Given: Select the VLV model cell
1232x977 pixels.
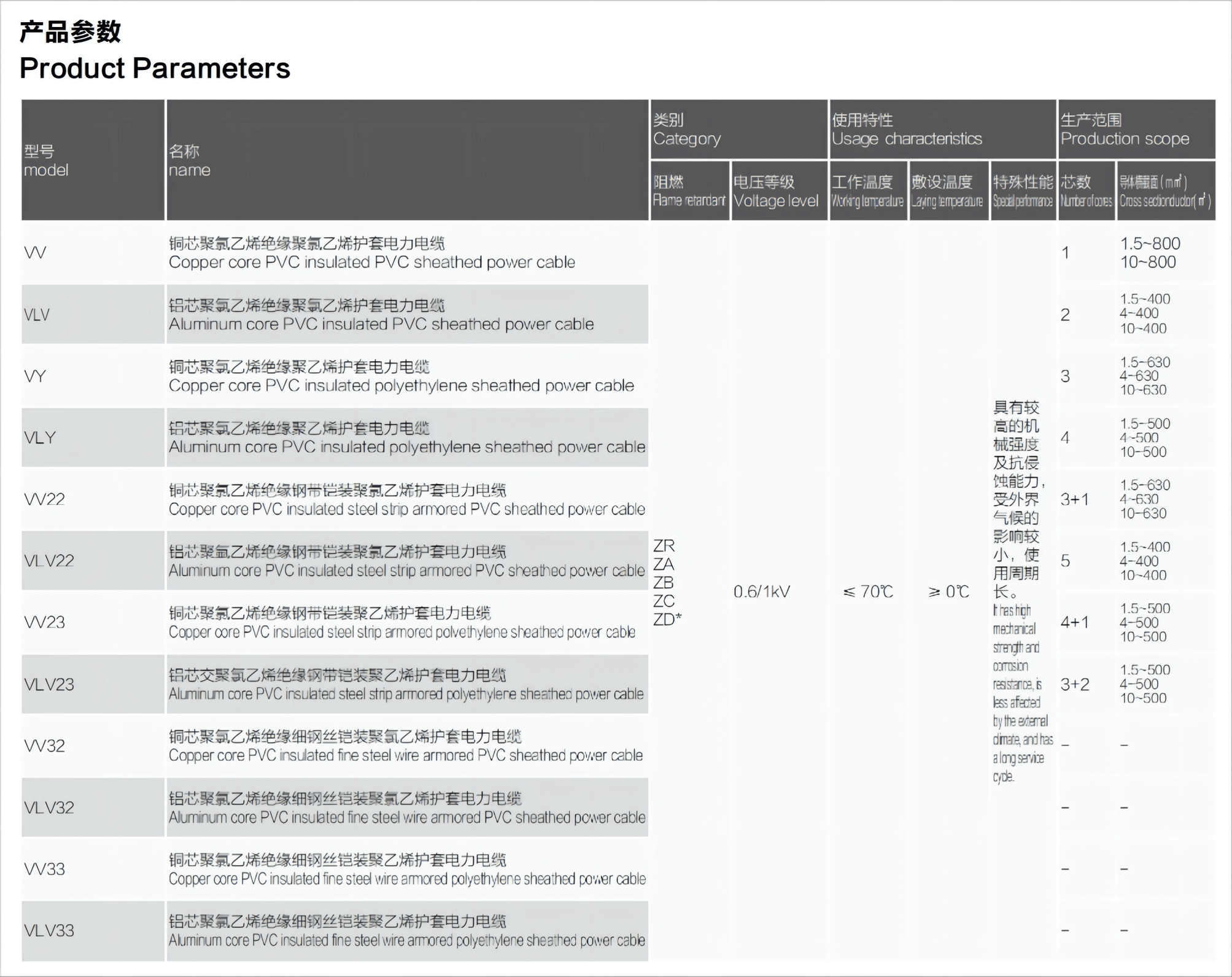Looking at the screenshot, I should [93, 314].
